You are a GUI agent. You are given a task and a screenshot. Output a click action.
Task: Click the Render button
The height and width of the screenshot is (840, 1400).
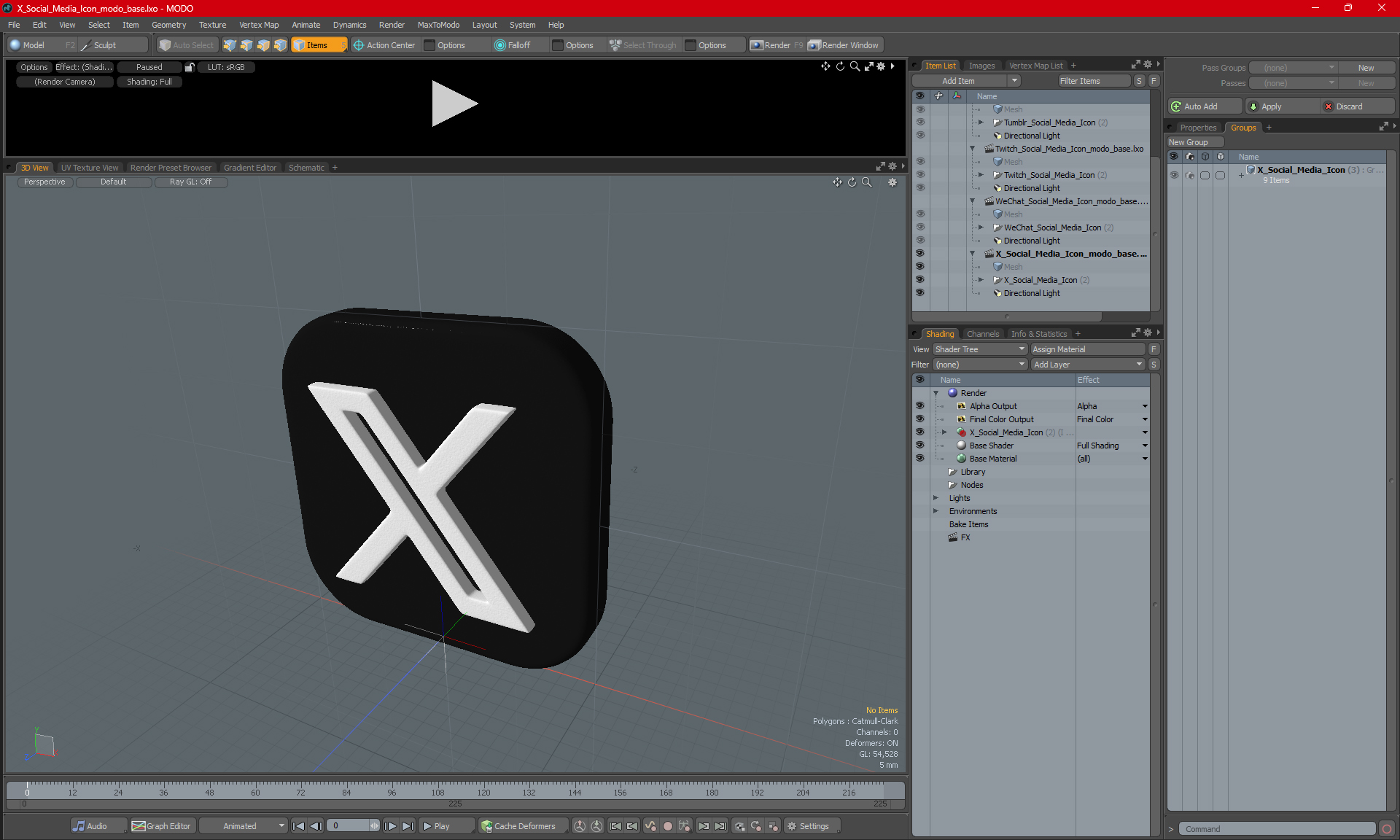tap(776, 45)
